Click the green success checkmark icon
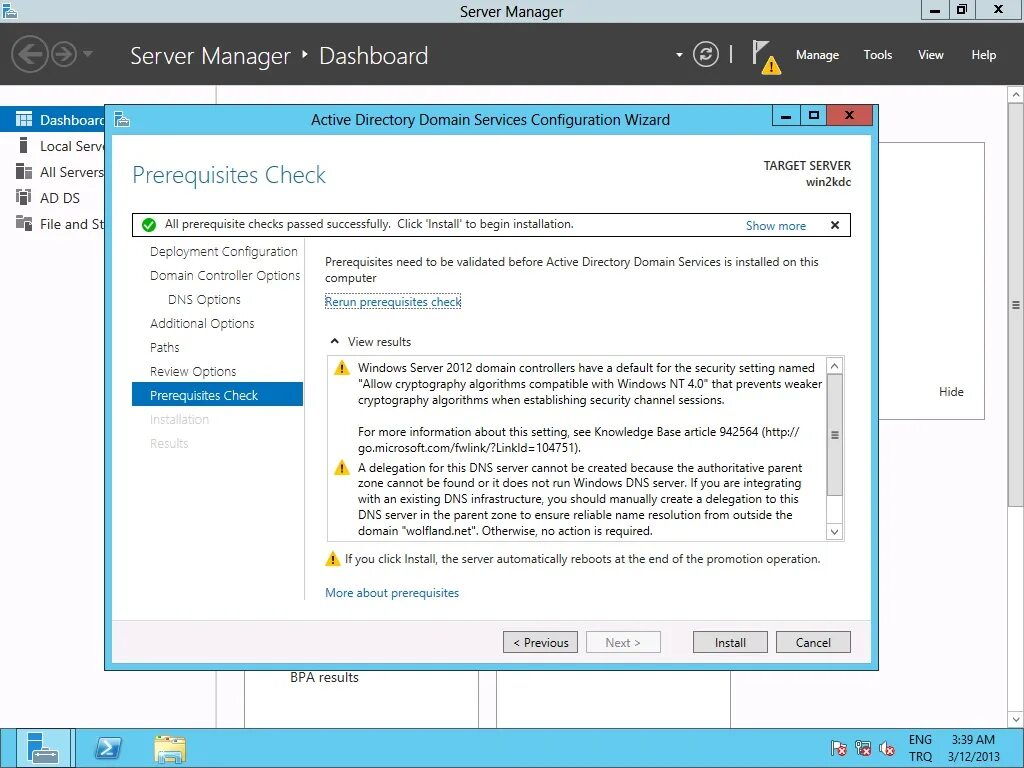 click(149, 225)
